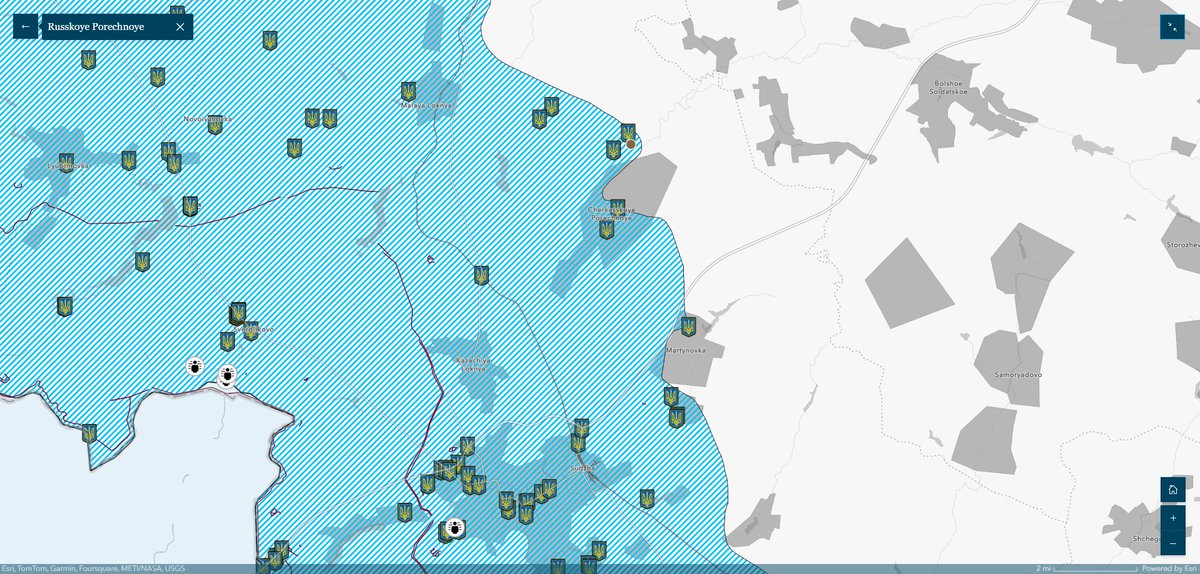The height and width of the screenshot is (574, 1200).
Task: Close the Russkoye Porechnoye panel with the X
Action: [x=180, y=26]
